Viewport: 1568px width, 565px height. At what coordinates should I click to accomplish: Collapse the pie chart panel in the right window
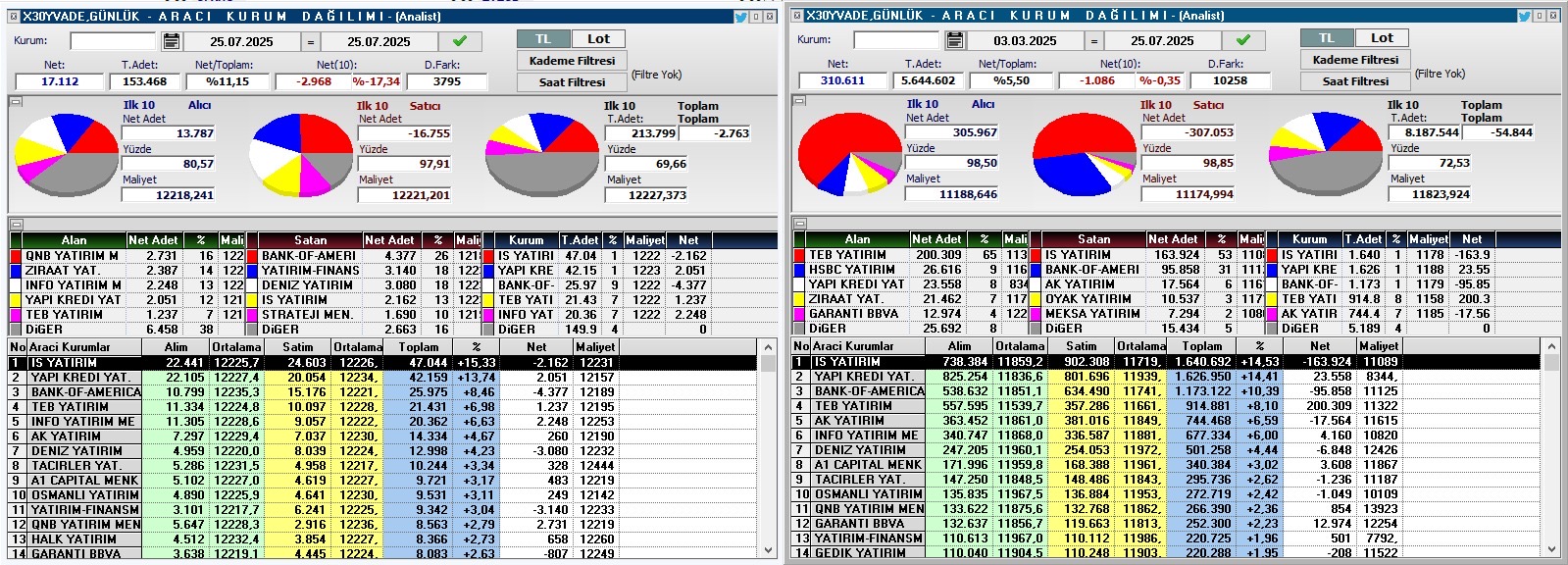pyautogui.click(x=799, y=100)
